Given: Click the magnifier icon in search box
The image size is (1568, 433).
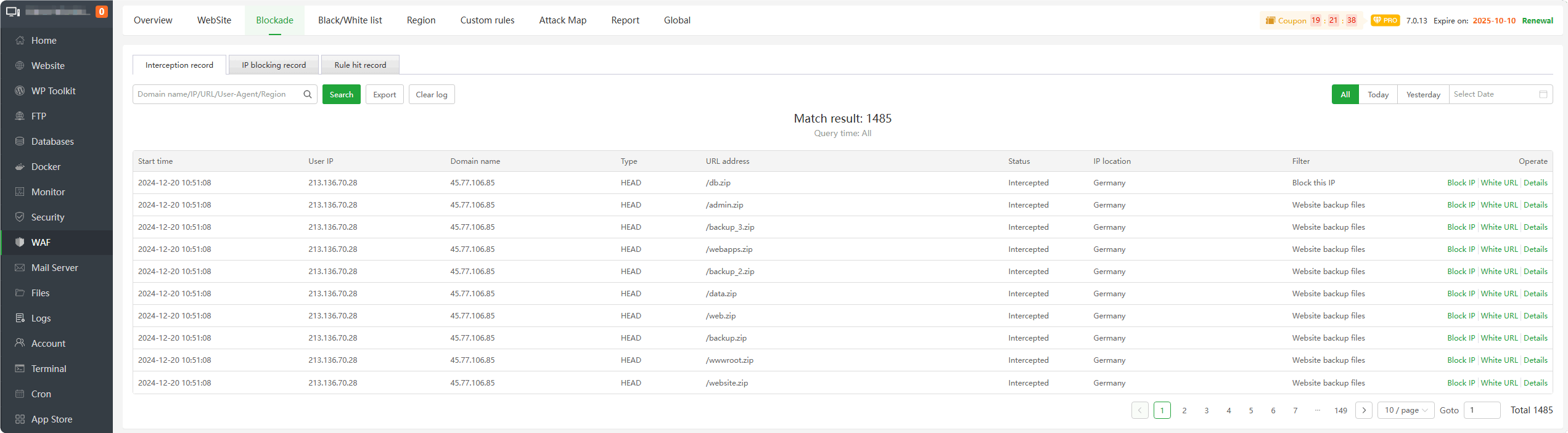Looking at the screenshot, I should [x=308, y=94].
